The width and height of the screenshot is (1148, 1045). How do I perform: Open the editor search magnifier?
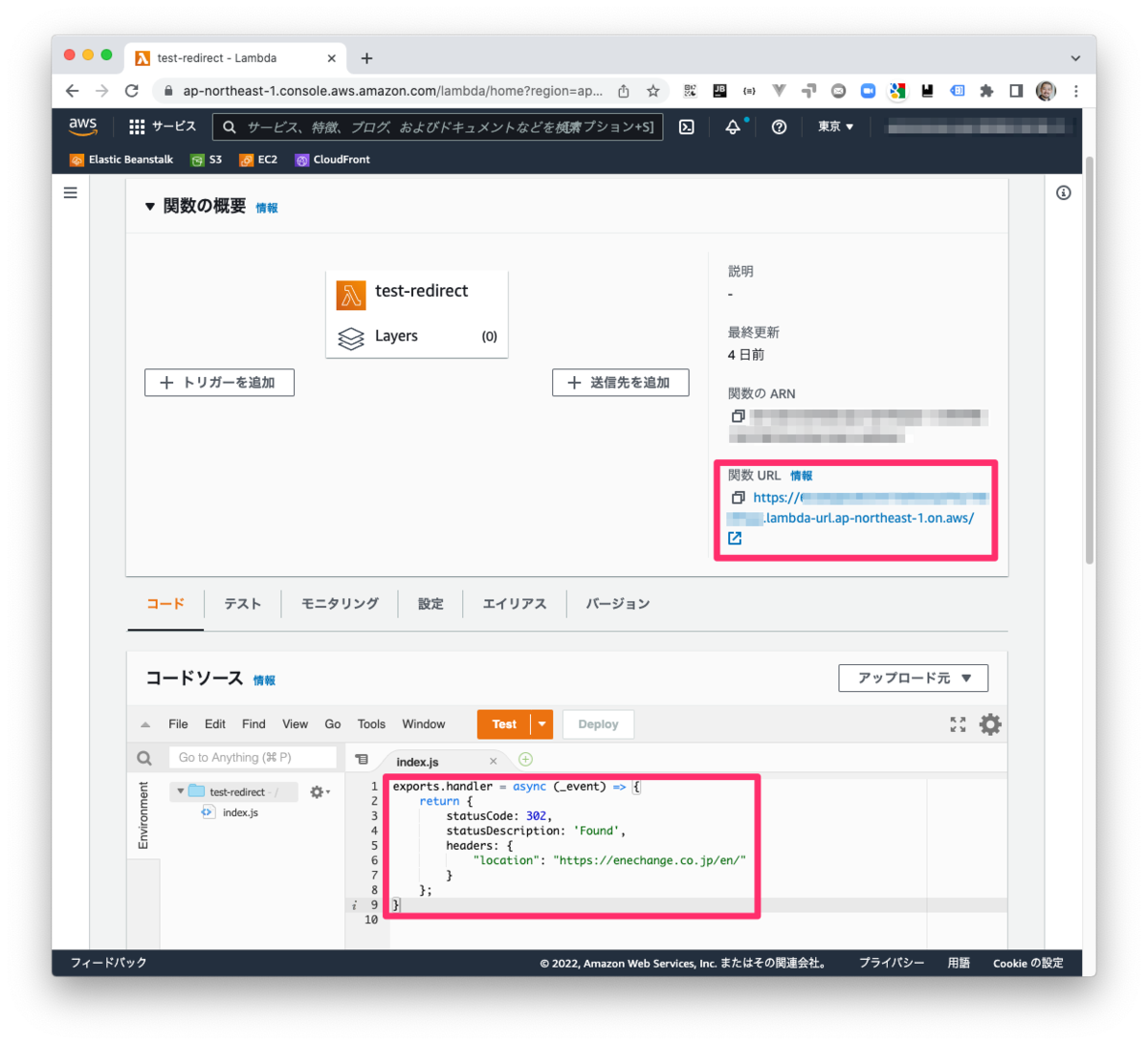143,757
